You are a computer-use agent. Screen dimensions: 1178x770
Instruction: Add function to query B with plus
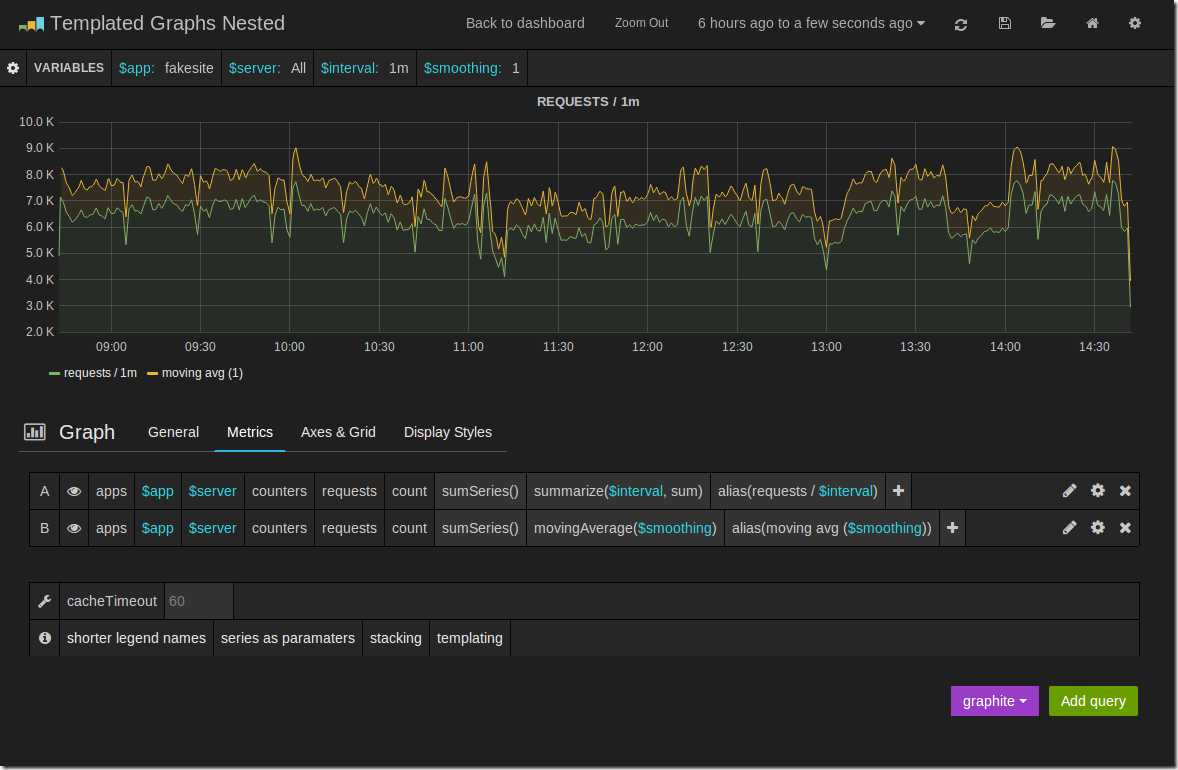(952, 528)
